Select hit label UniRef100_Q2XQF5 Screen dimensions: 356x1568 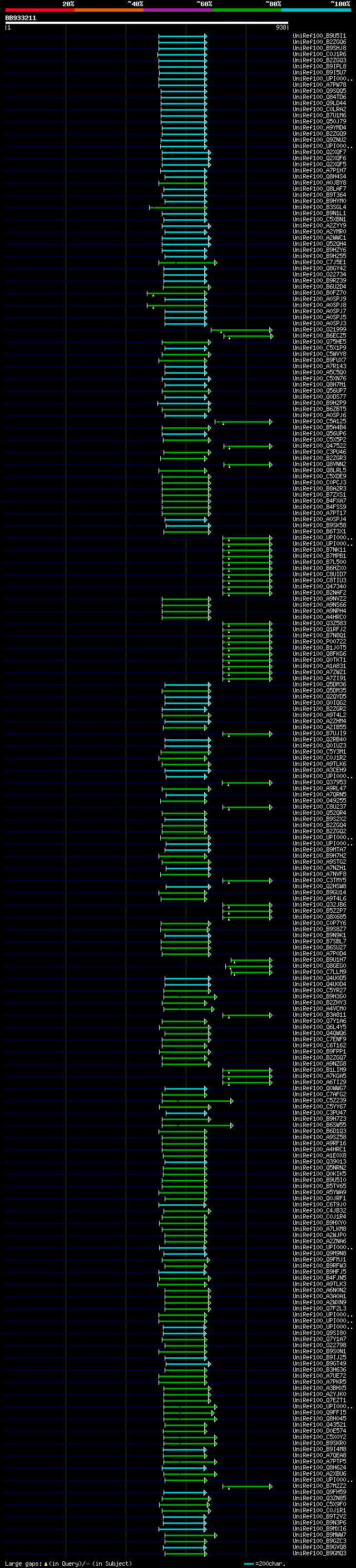pos(319,164)
